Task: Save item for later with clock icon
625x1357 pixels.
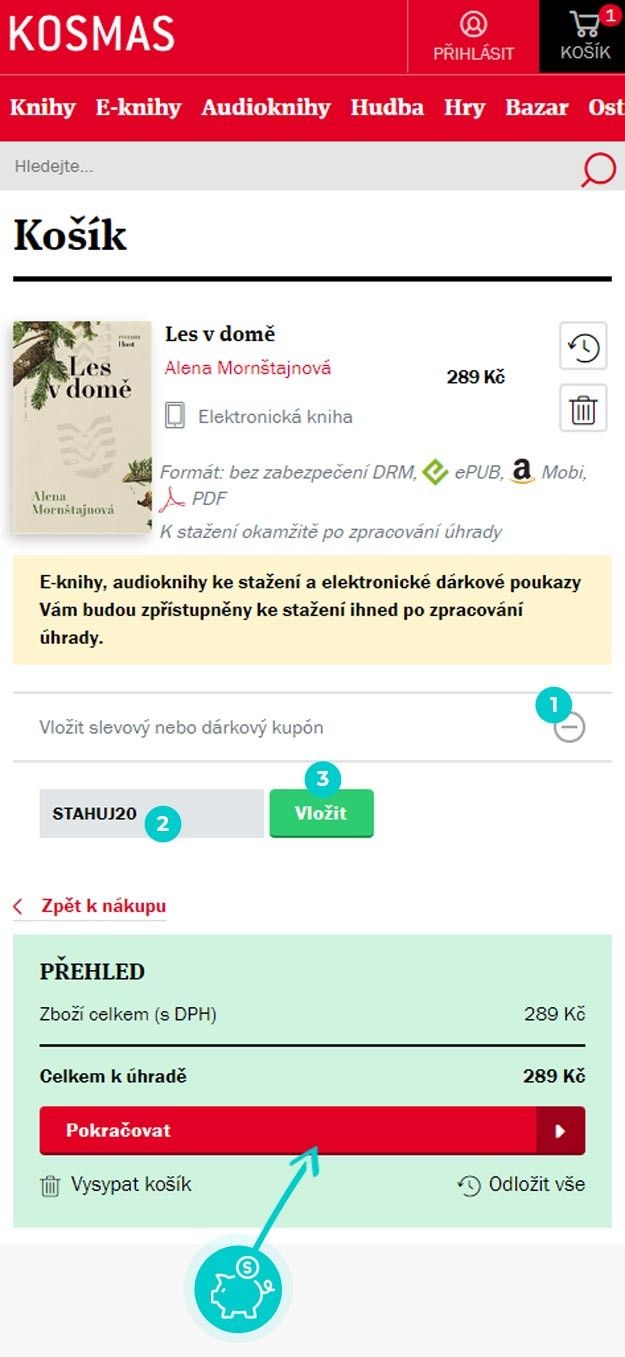Action: tap(583, 348)
